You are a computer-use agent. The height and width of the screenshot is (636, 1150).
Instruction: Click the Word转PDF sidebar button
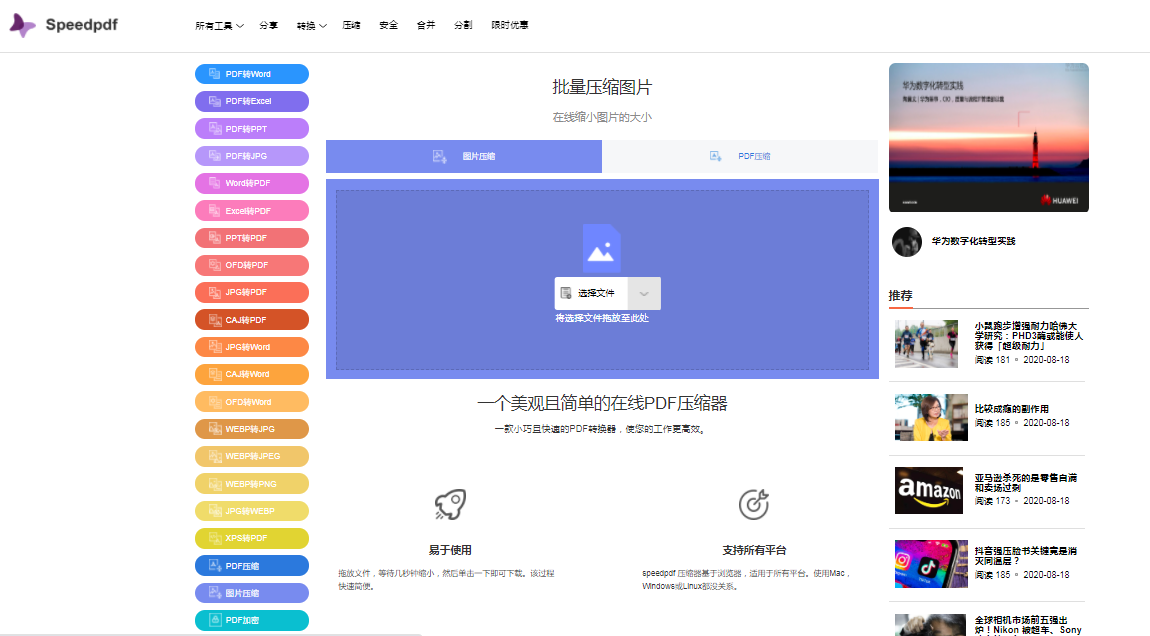click(252, 183)
